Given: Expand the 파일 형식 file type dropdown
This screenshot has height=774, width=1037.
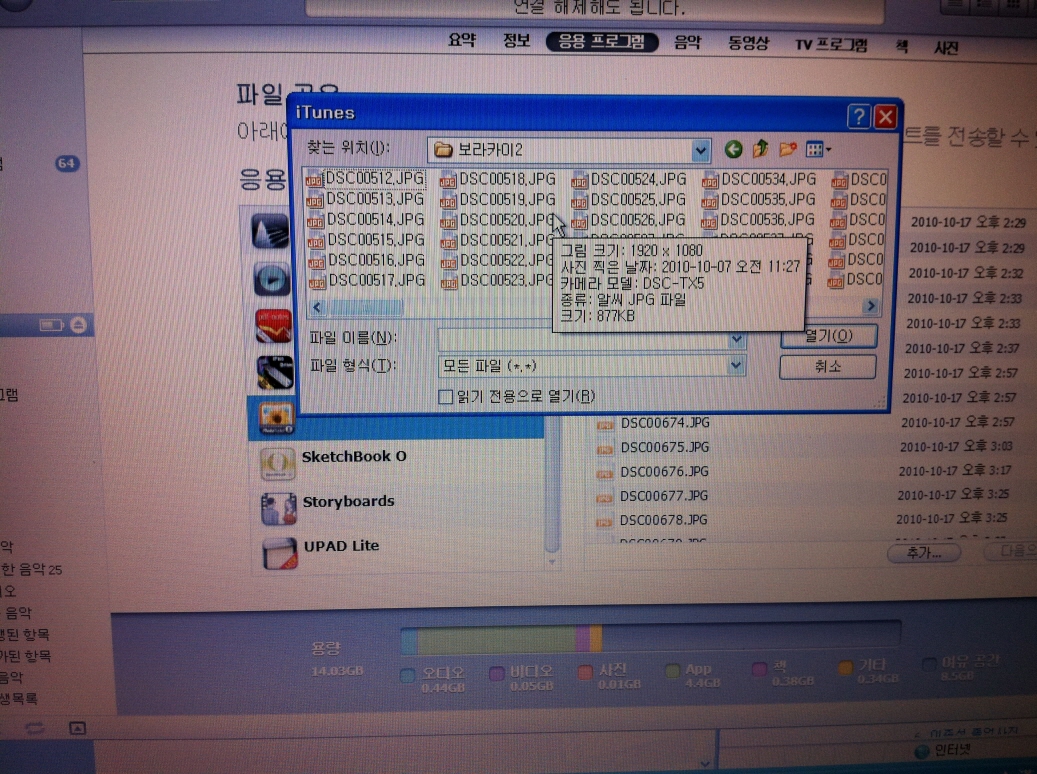Looking at the screenshot, I should (735, 366).
